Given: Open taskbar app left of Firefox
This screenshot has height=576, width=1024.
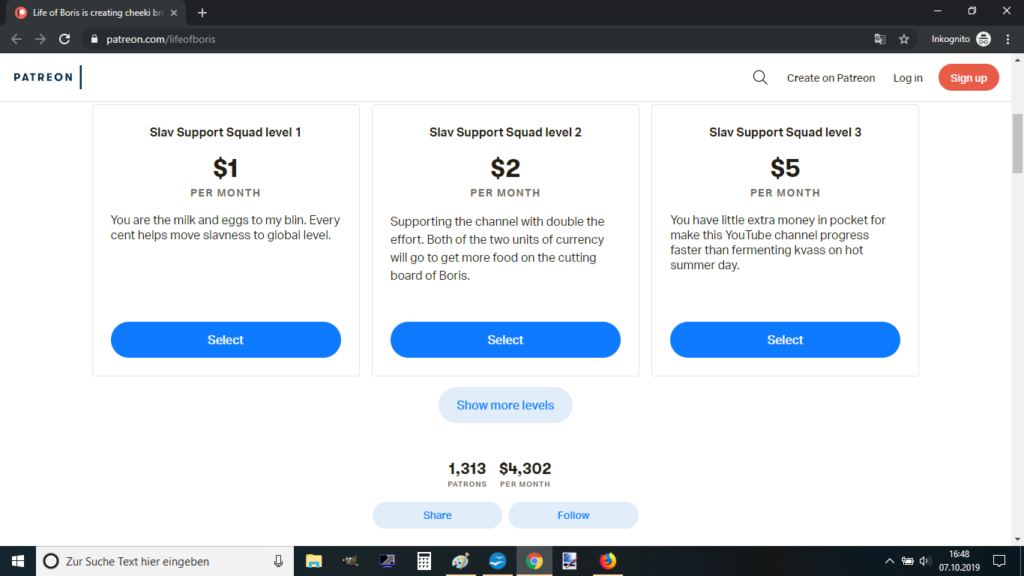Looking at the screenshot, I should click(x=570, y=561).
